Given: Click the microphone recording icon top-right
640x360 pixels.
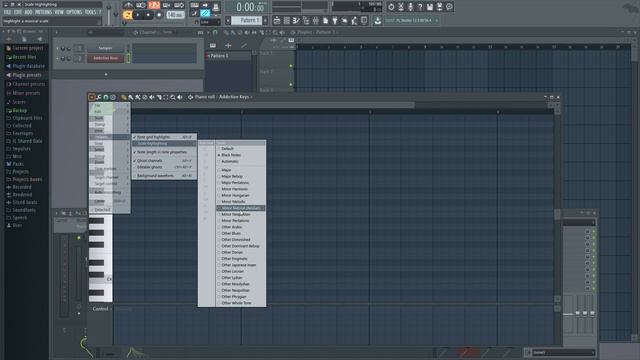Looking at the screenshot, I should point(410,7).
